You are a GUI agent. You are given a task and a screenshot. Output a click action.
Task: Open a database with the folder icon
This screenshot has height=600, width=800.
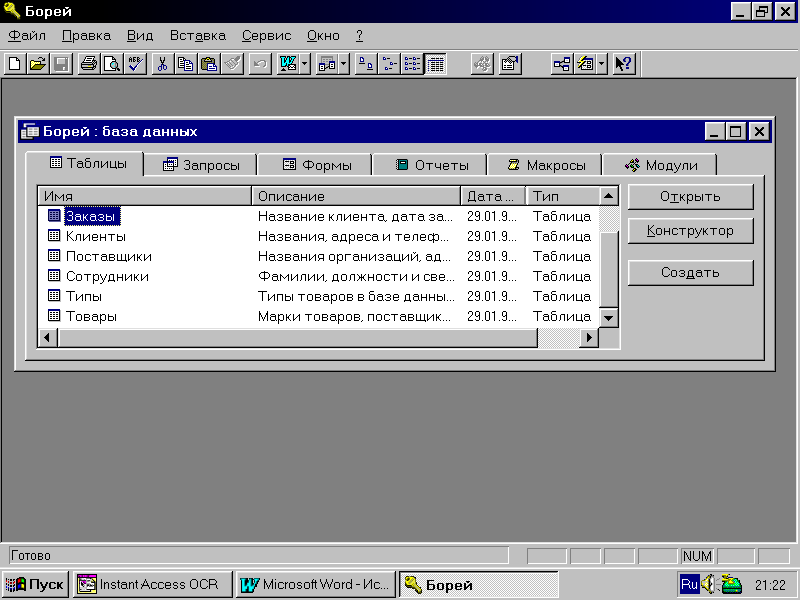pyautogui.click(x=38, y=64)
